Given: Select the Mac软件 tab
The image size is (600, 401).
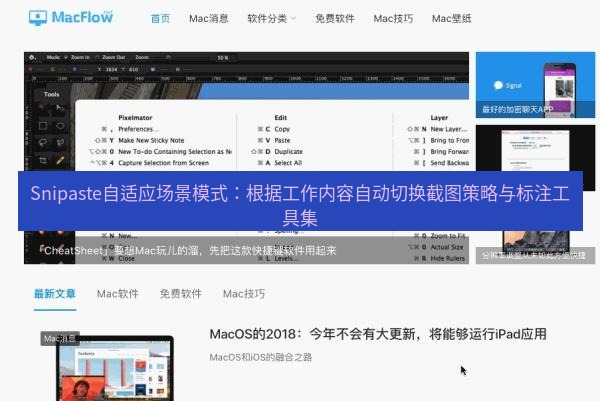Looking at the screenshot, I should coord(117,294).
